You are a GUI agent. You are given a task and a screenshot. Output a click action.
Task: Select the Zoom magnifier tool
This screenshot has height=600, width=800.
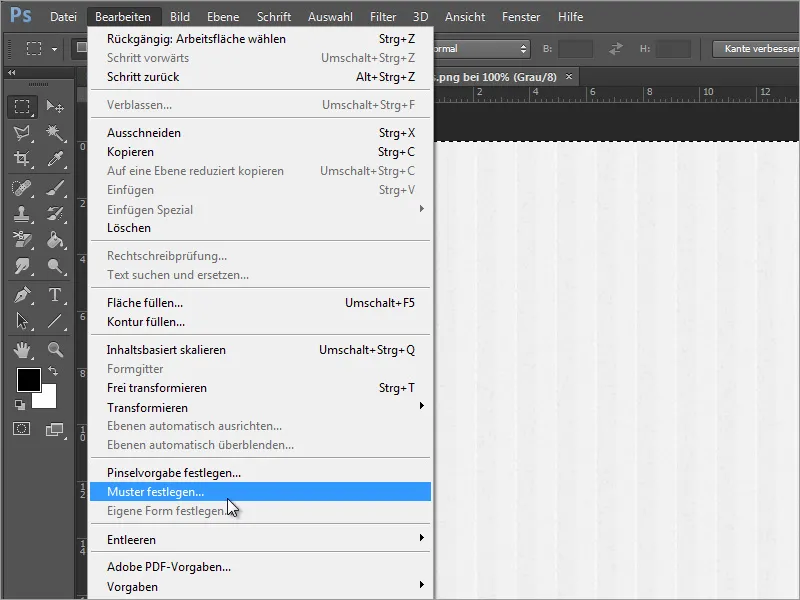[x=55, y=349]
